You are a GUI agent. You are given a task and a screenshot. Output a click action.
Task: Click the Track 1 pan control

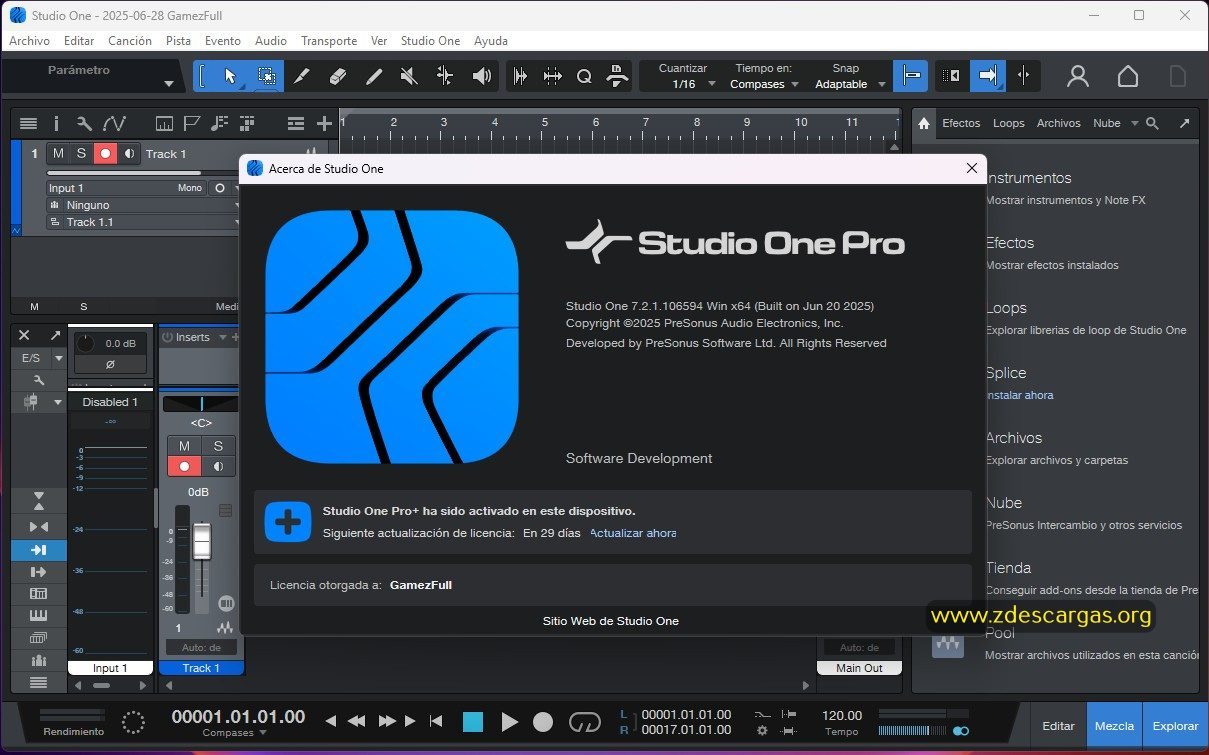[201, 404]
